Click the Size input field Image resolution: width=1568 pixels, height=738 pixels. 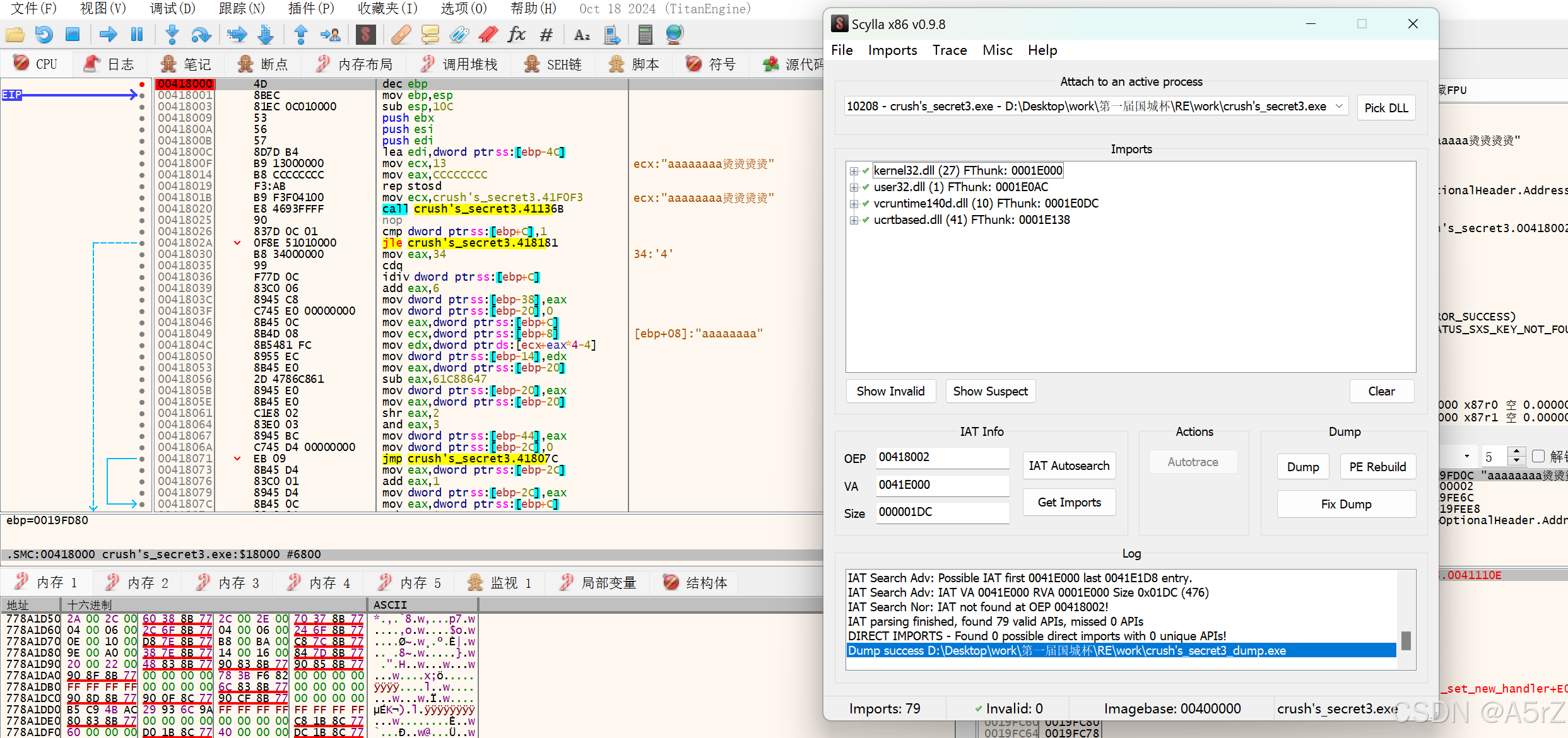point(943,512)
